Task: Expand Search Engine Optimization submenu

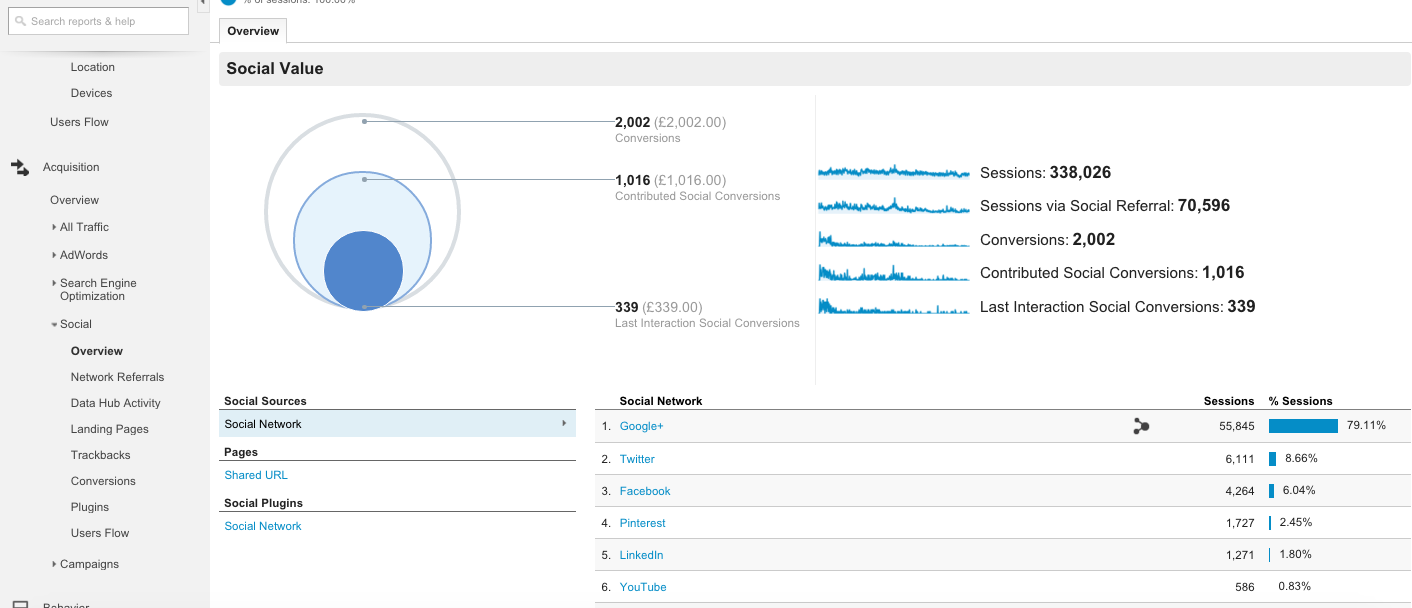Action: 54,283
